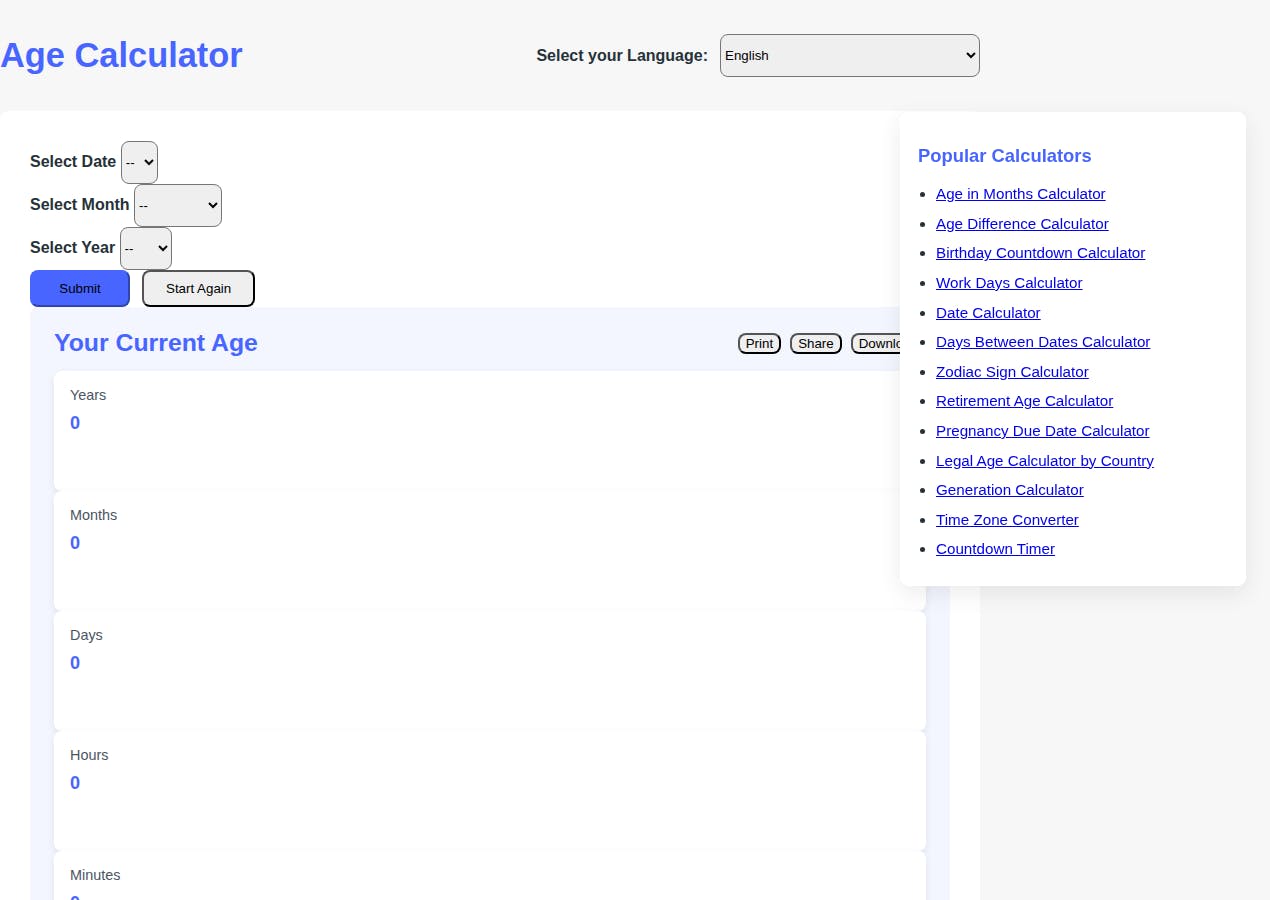Click the Age Calculator page title
1270x900 pixels.
click(121, 55)
